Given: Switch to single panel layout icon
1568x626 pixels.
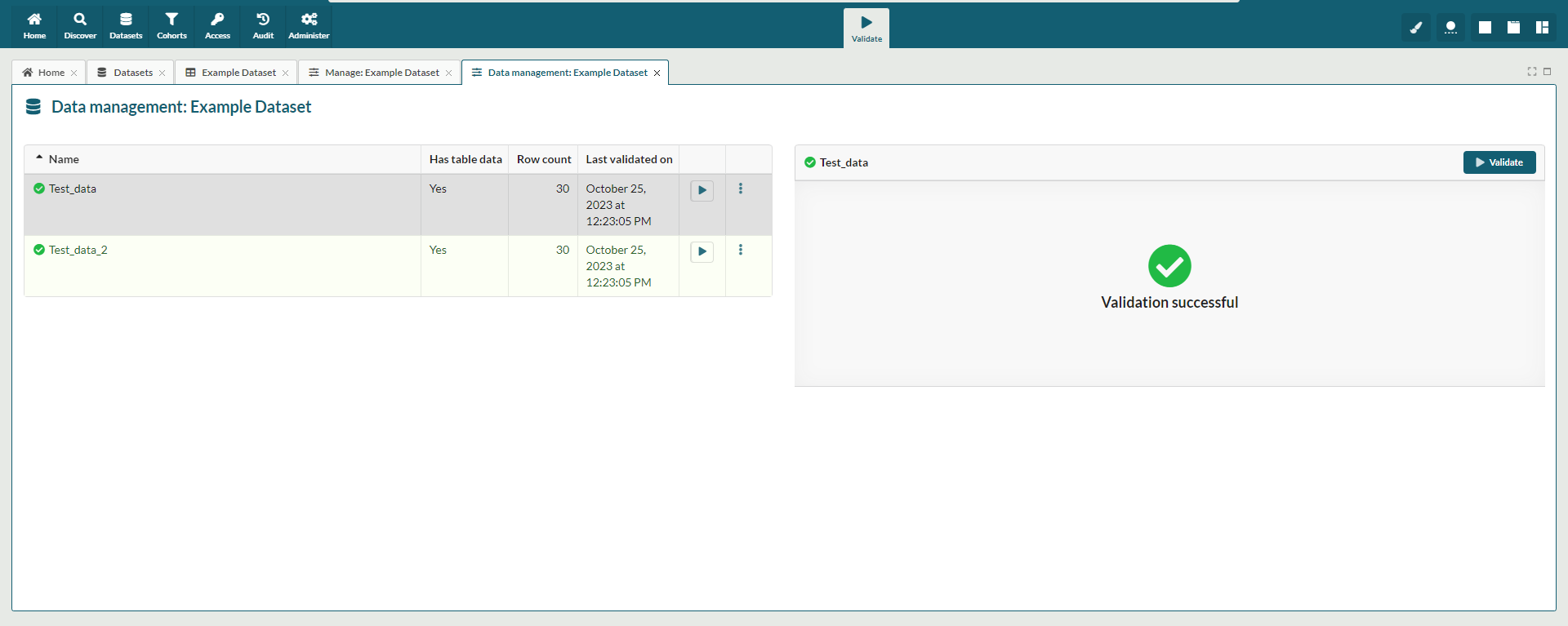Looking at the screenshot, I should click(x=1485, y=28).
